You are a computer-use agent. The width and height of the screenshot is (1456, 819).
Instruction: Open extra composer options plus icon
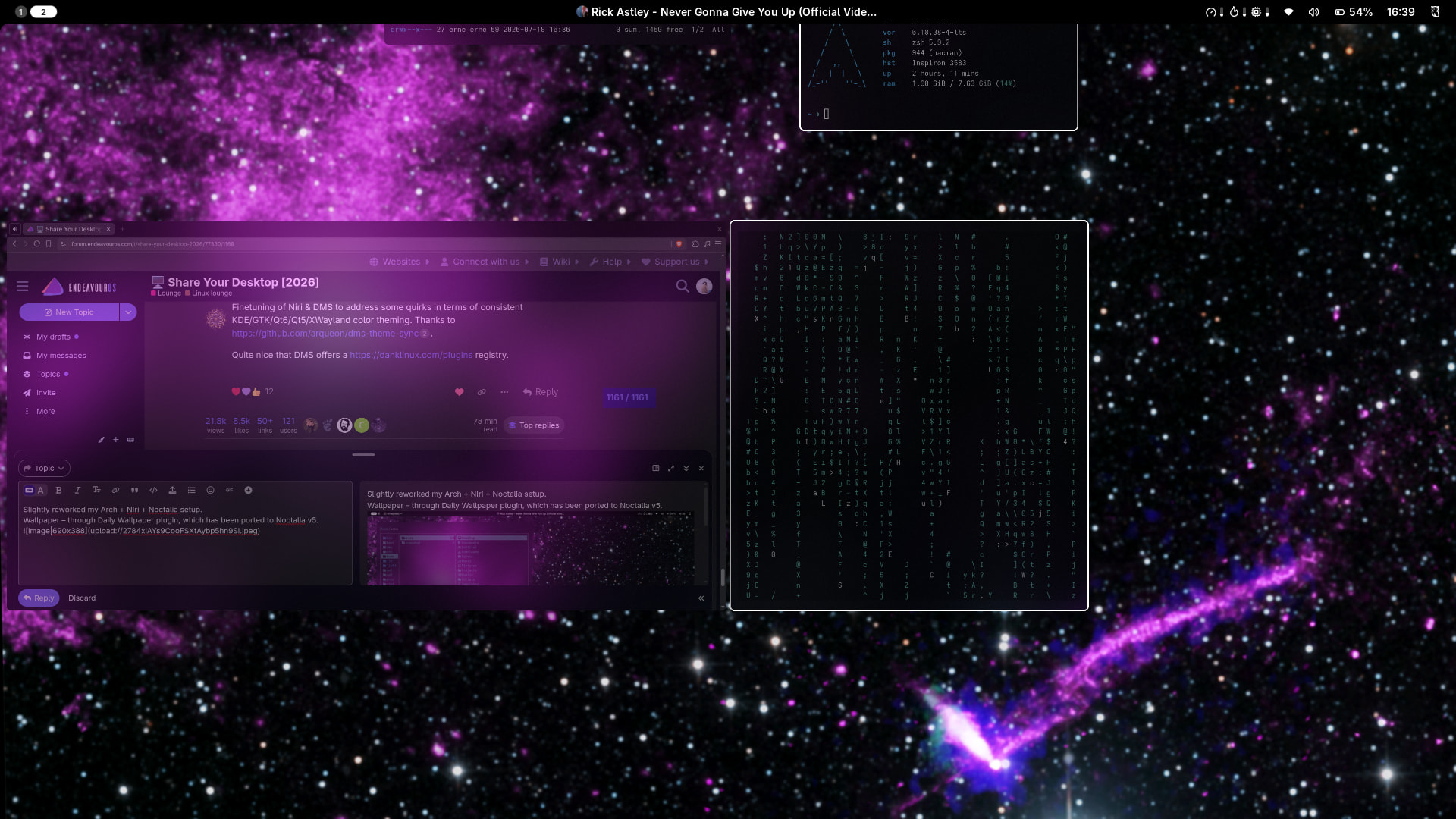click(x=248, y=491)
